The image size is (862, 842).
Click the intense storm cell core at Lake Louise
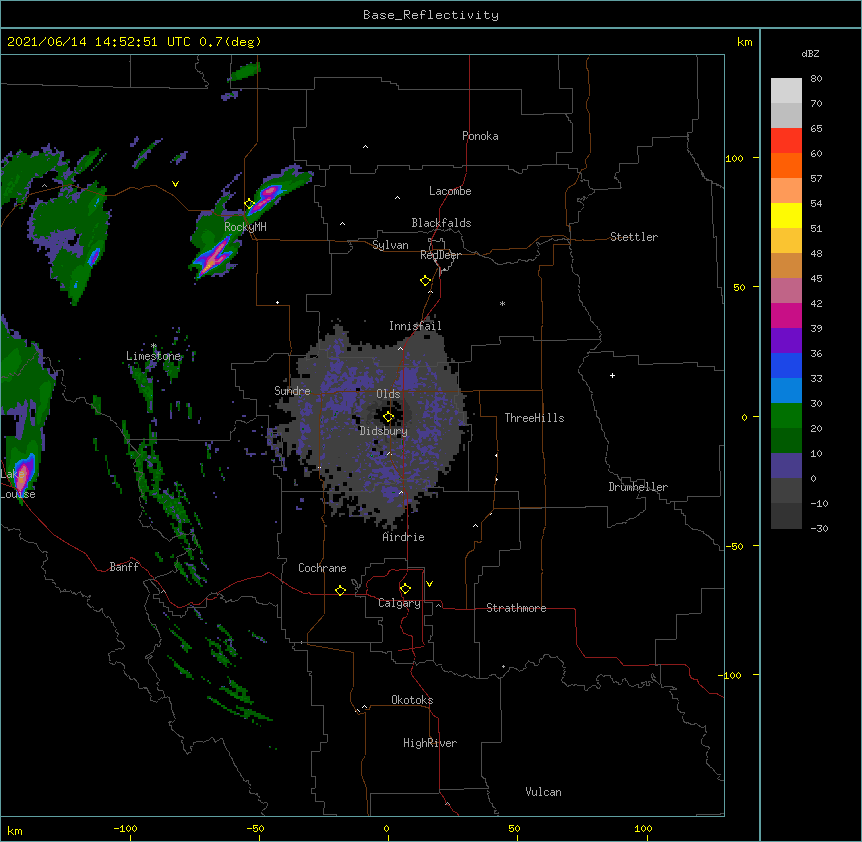pyautogui.click(x=22, y=477)
